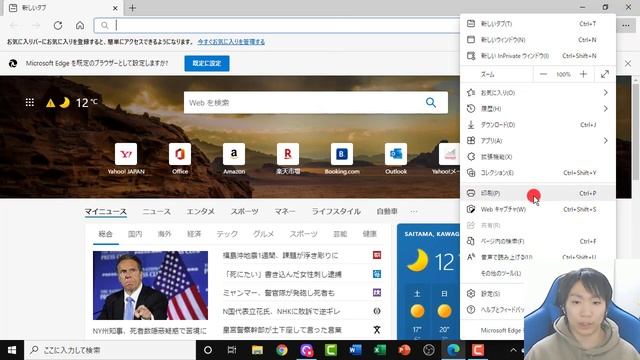The image size is (640, 360).
Task: Click in the address bar
Action: (x=278, y=25)
